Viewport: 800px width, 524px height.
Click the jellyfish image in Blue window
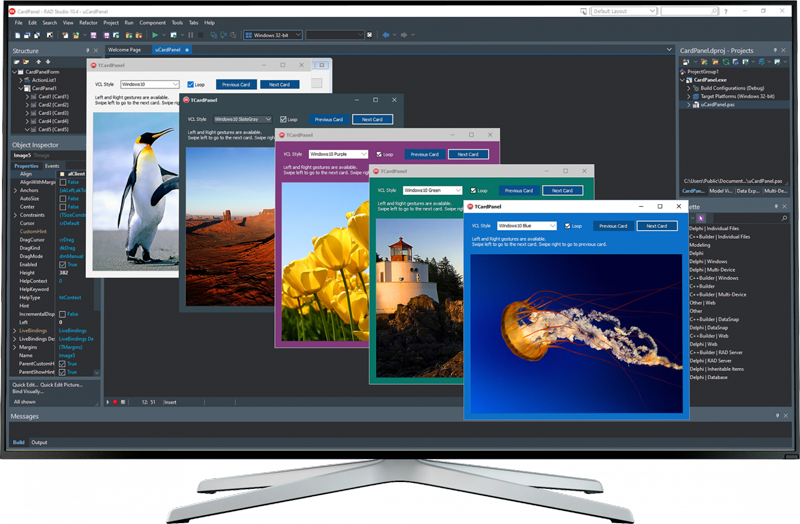(576, 333)
